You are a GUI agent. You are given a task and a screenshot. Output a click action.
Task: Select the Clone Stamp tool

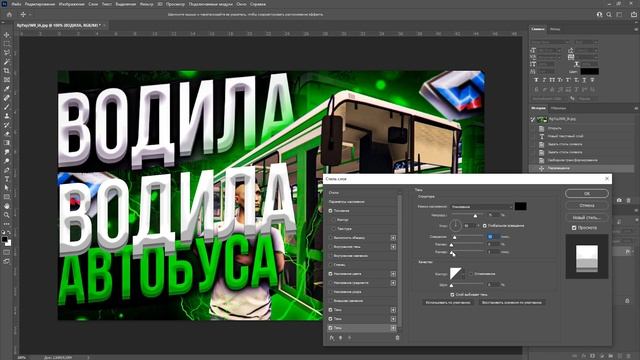tap(7, 116)
